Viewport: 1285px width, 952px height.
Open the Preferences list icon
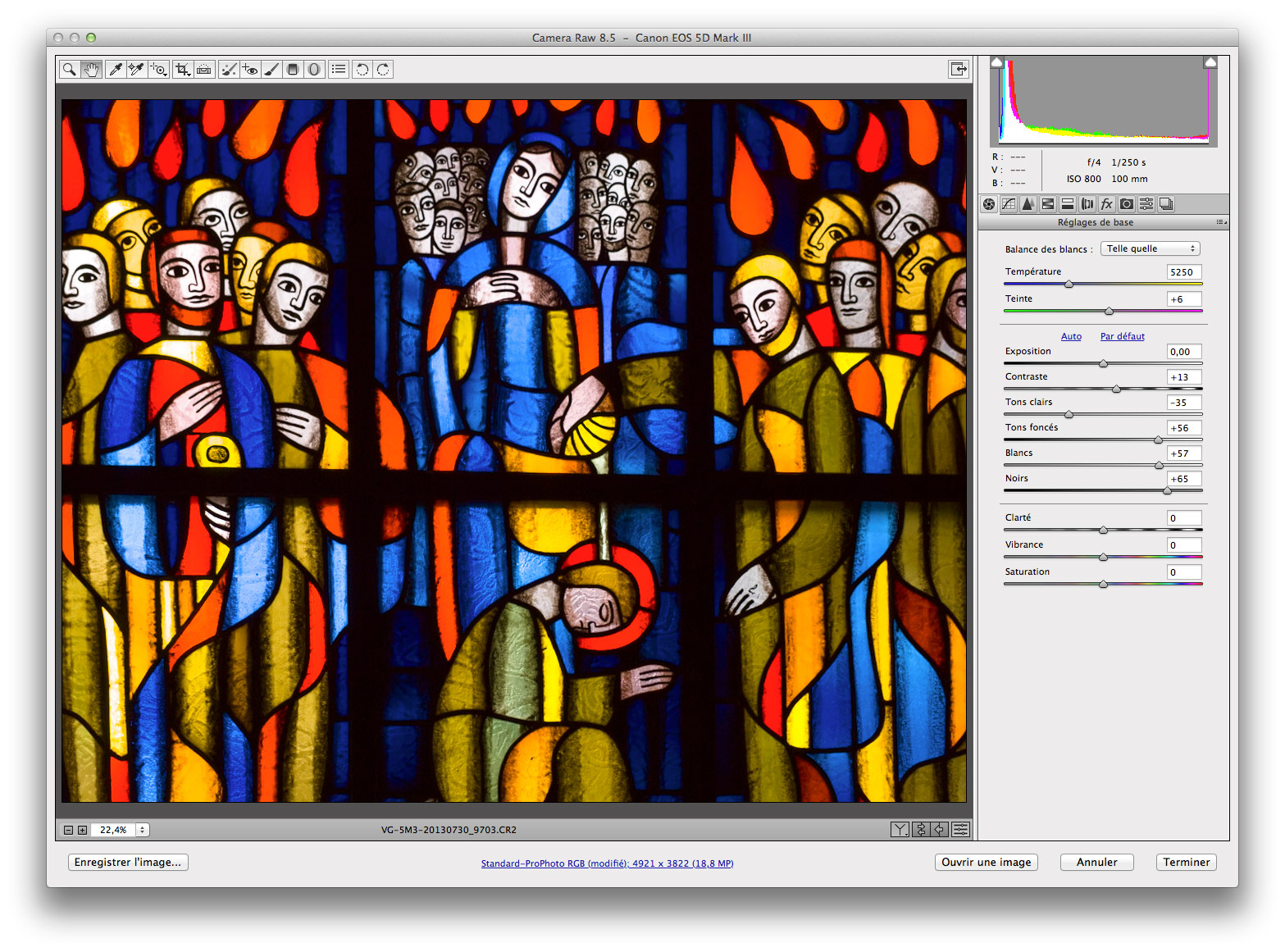click(339, 70)
